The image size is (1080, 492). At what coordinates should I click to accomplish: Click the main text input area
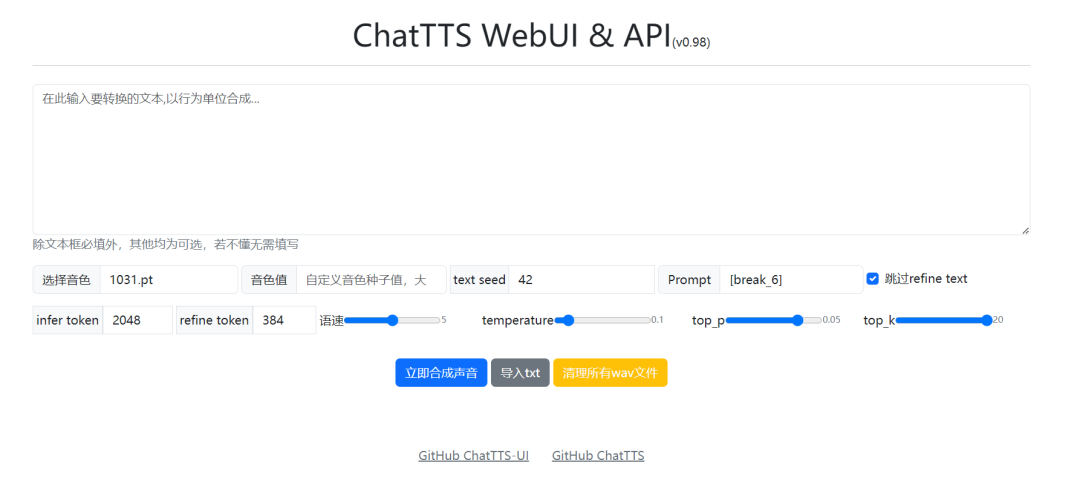point(531,159)
